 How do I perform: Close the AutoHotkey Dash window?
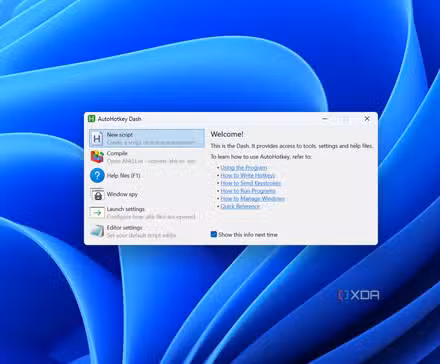click(x=367, y=119)
